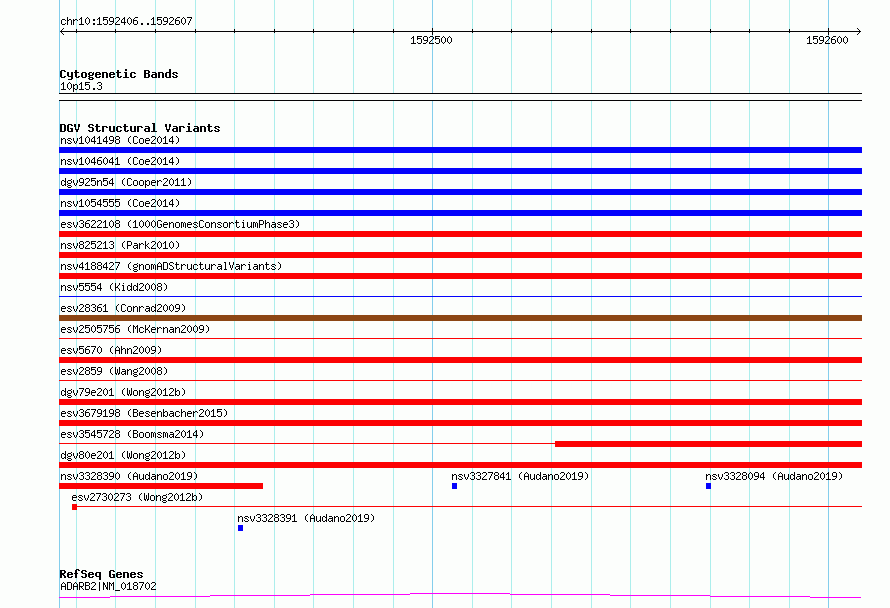Select esv2859 (Wang2008) label
The image size is (890, 608).
click(114, 371)
